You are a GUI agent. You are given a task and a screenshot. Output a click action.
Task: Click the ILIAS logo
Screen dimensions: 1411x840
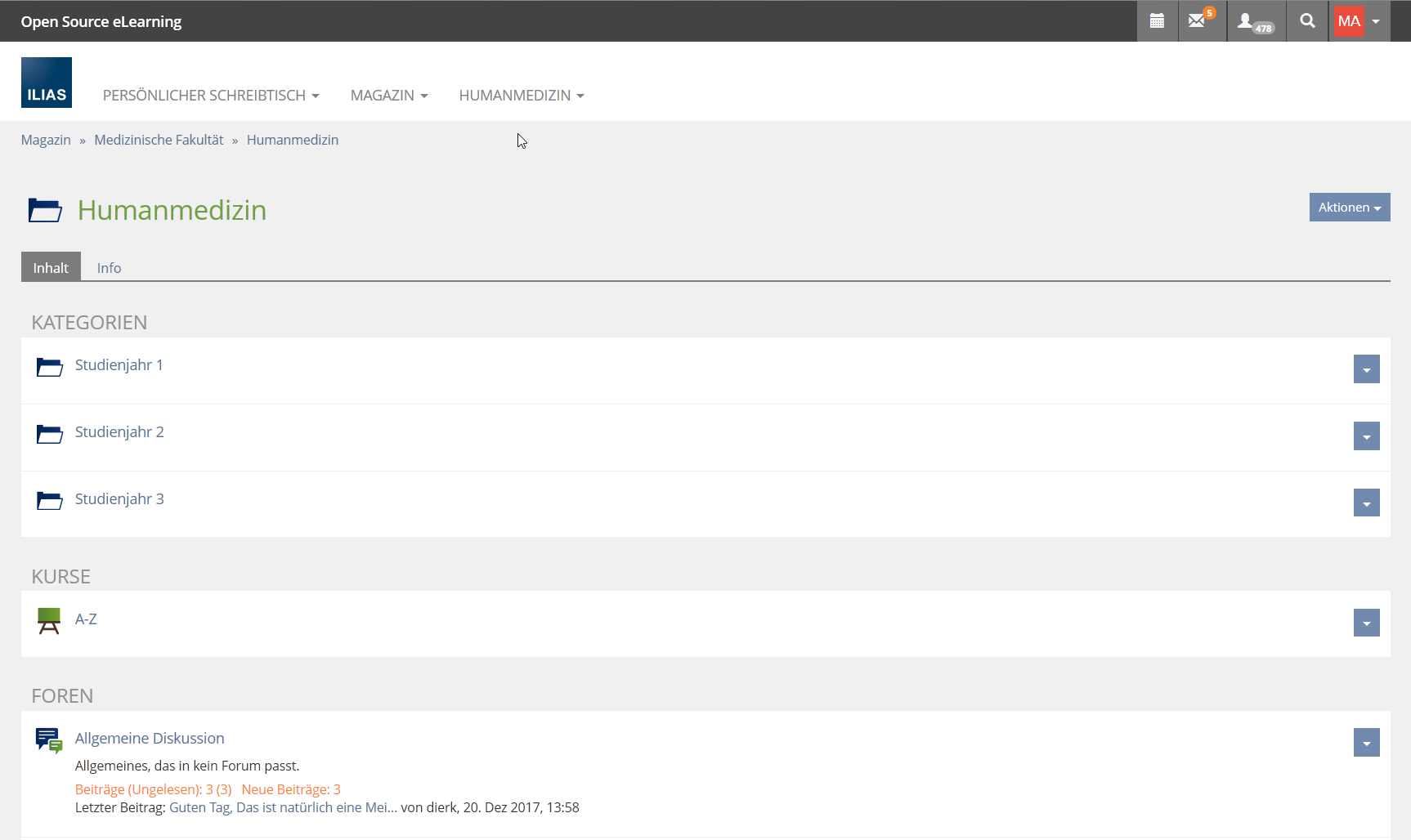(47, 83)
